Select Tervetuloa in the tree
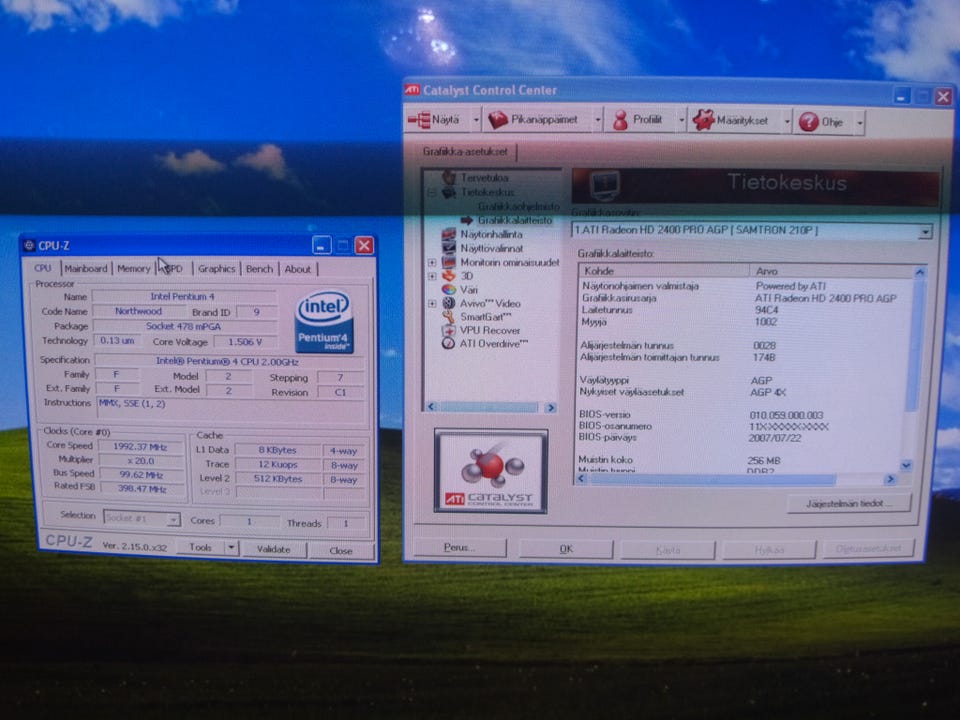 pos(484,178)
